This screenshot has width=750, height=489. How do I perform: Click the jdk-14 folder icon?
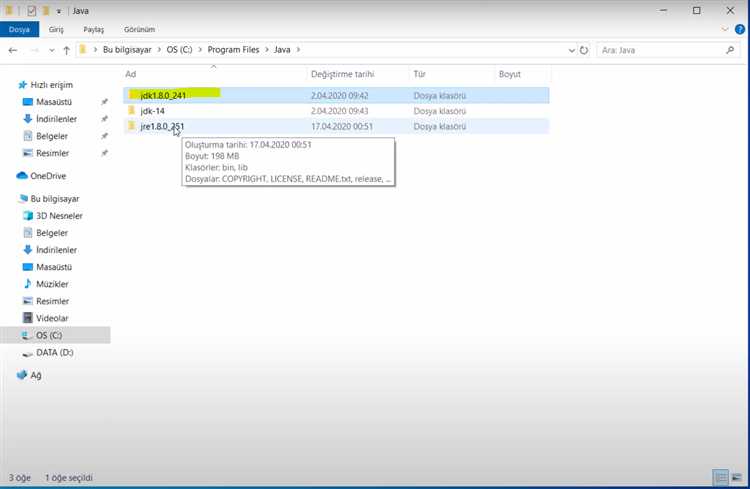point(131,110)
